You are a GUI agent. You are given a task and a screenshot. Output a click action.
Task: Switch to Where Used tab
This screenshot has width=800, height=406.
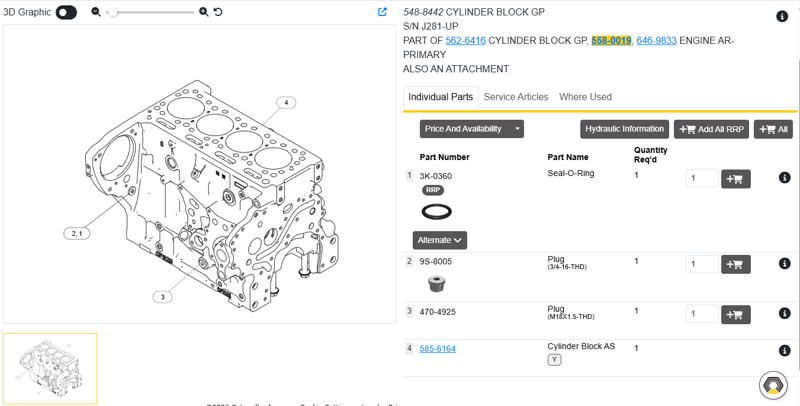pyautogui.click(x=585, y=97)
